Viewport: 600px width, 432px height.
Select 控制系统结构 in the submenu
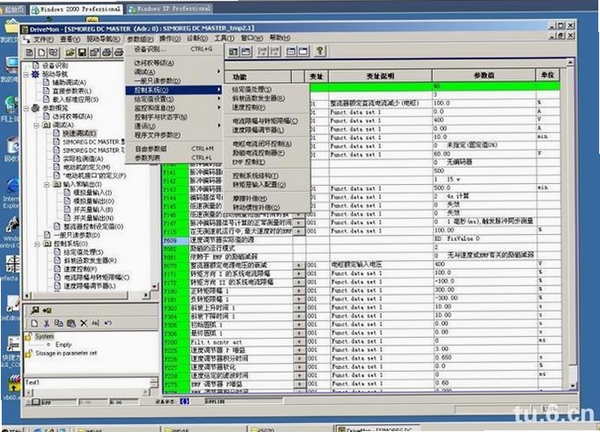click(x=267, y=176)
